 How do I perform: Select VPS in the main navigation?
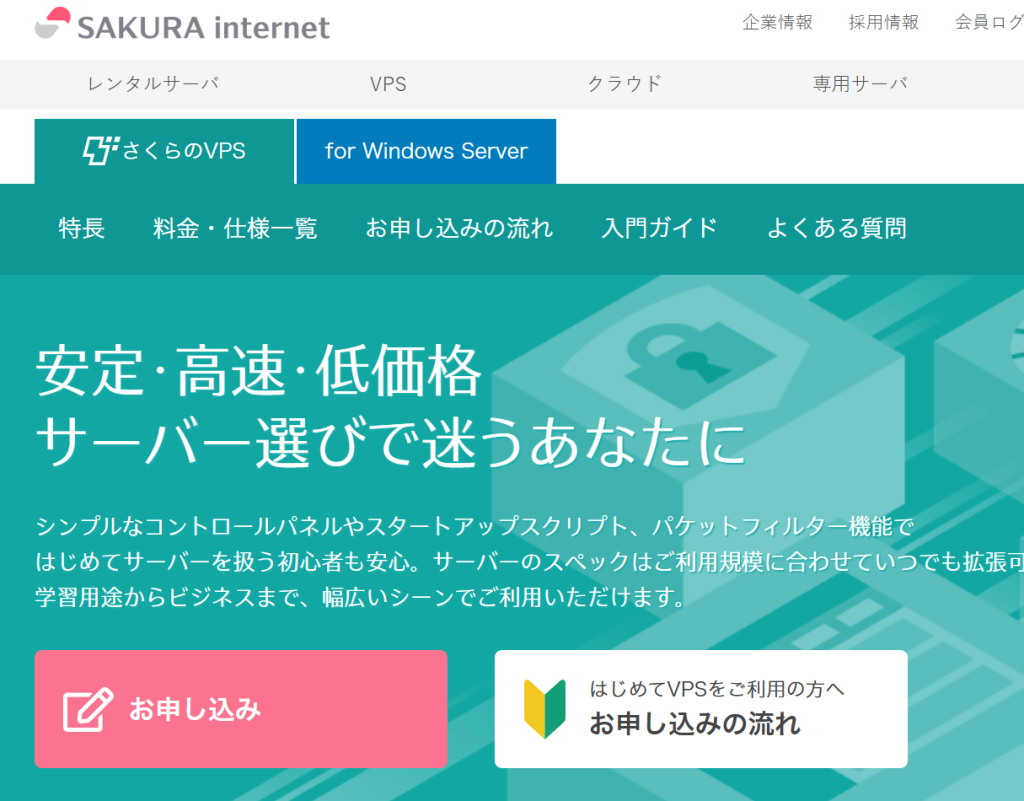tap(388, 84)
